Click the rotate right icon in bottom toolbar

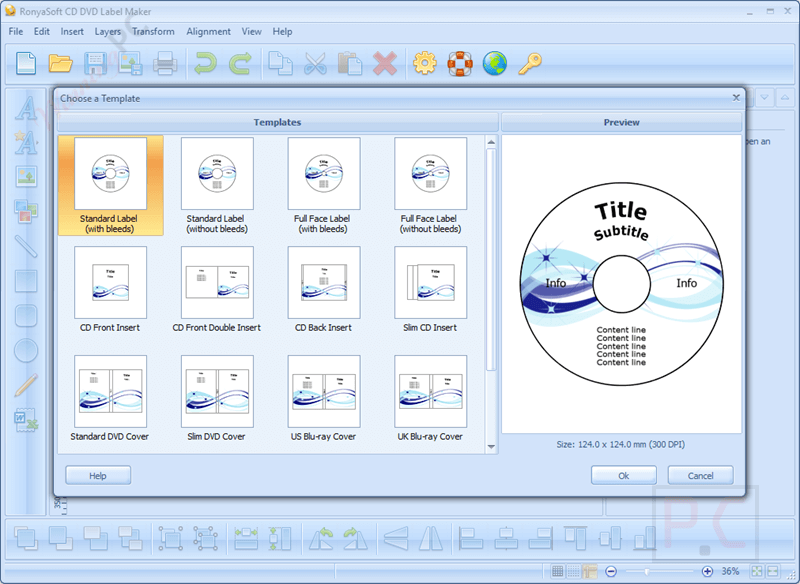[356, 539]
